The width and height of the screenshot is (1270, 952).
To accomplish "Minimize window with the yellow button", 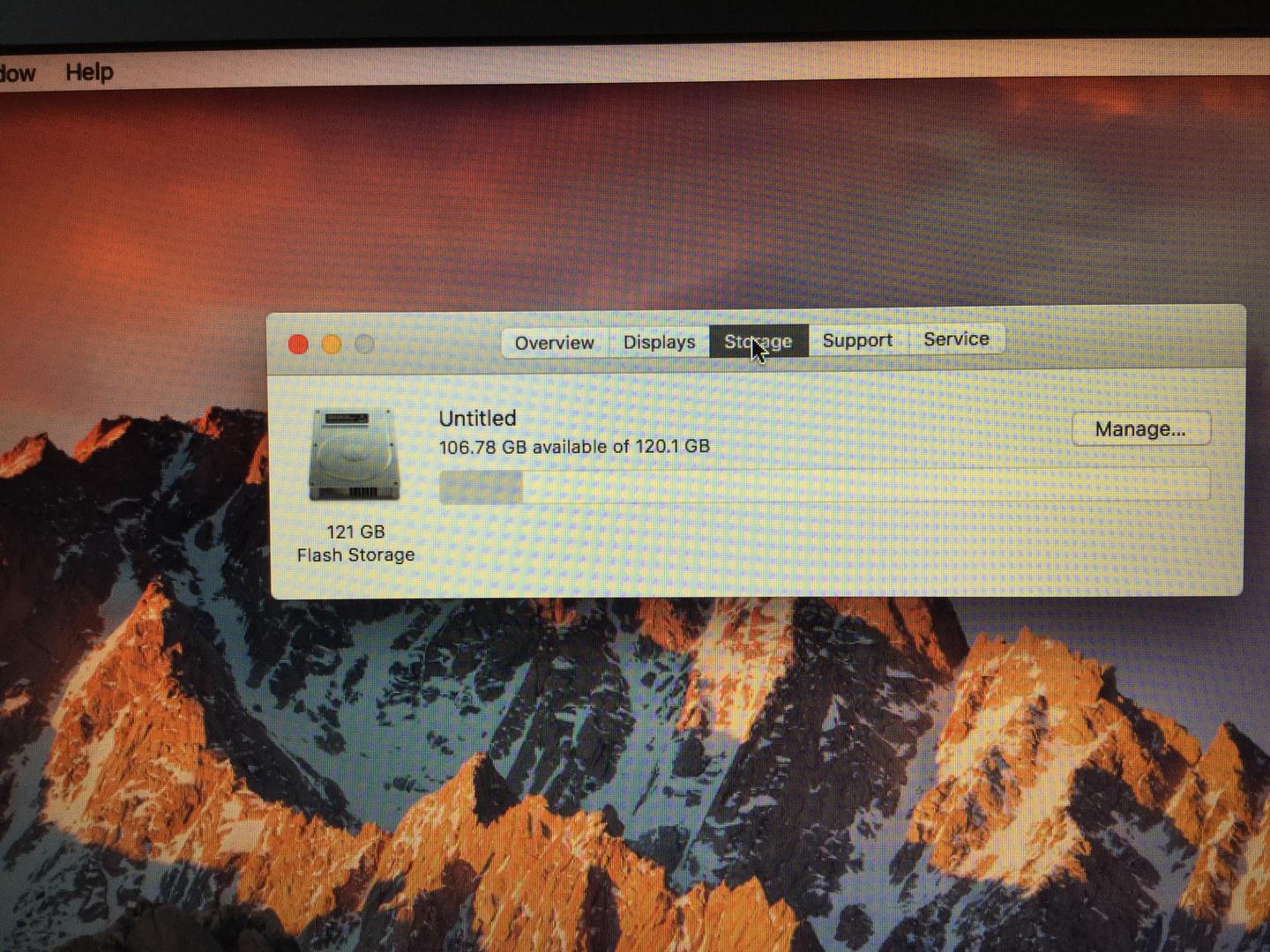I will click(332, 345).
